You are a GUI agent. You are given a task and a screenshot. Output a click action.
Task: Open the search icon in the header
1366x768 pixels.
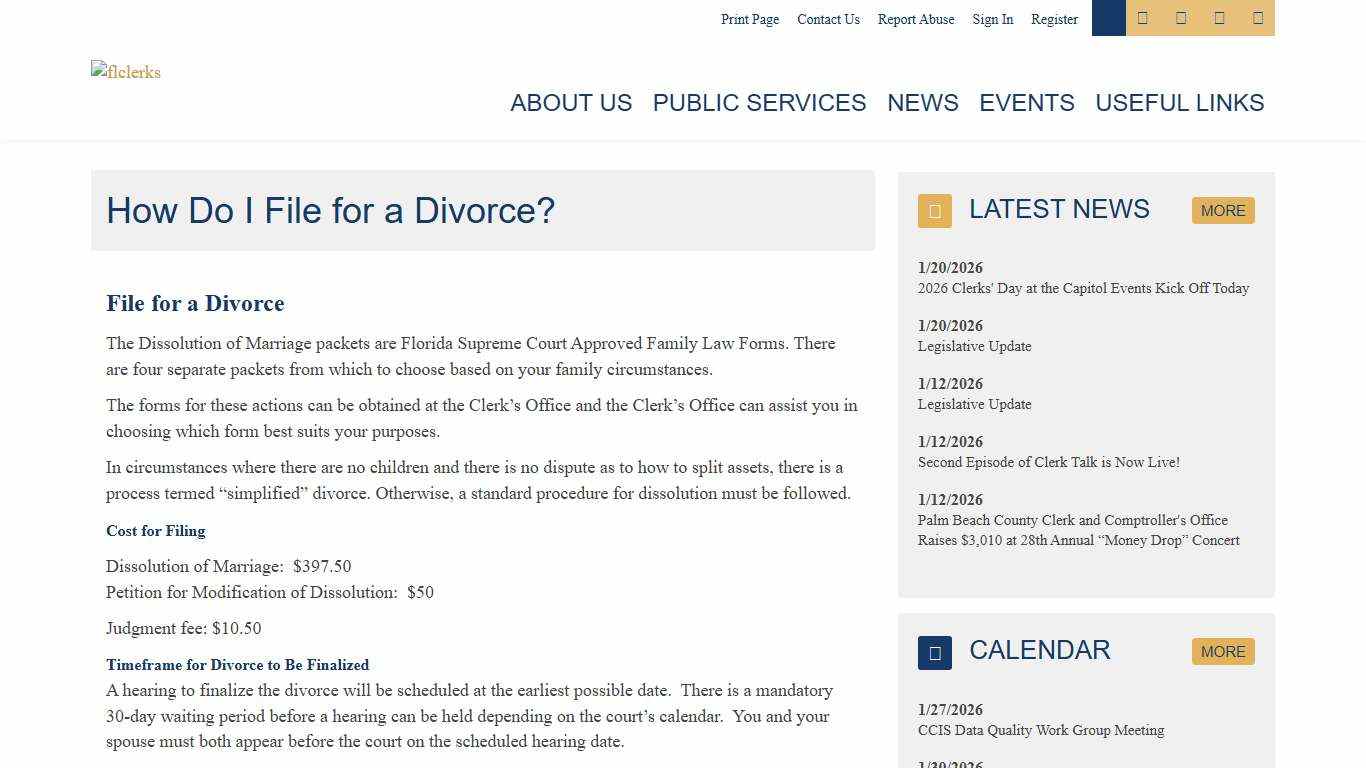1108,18
